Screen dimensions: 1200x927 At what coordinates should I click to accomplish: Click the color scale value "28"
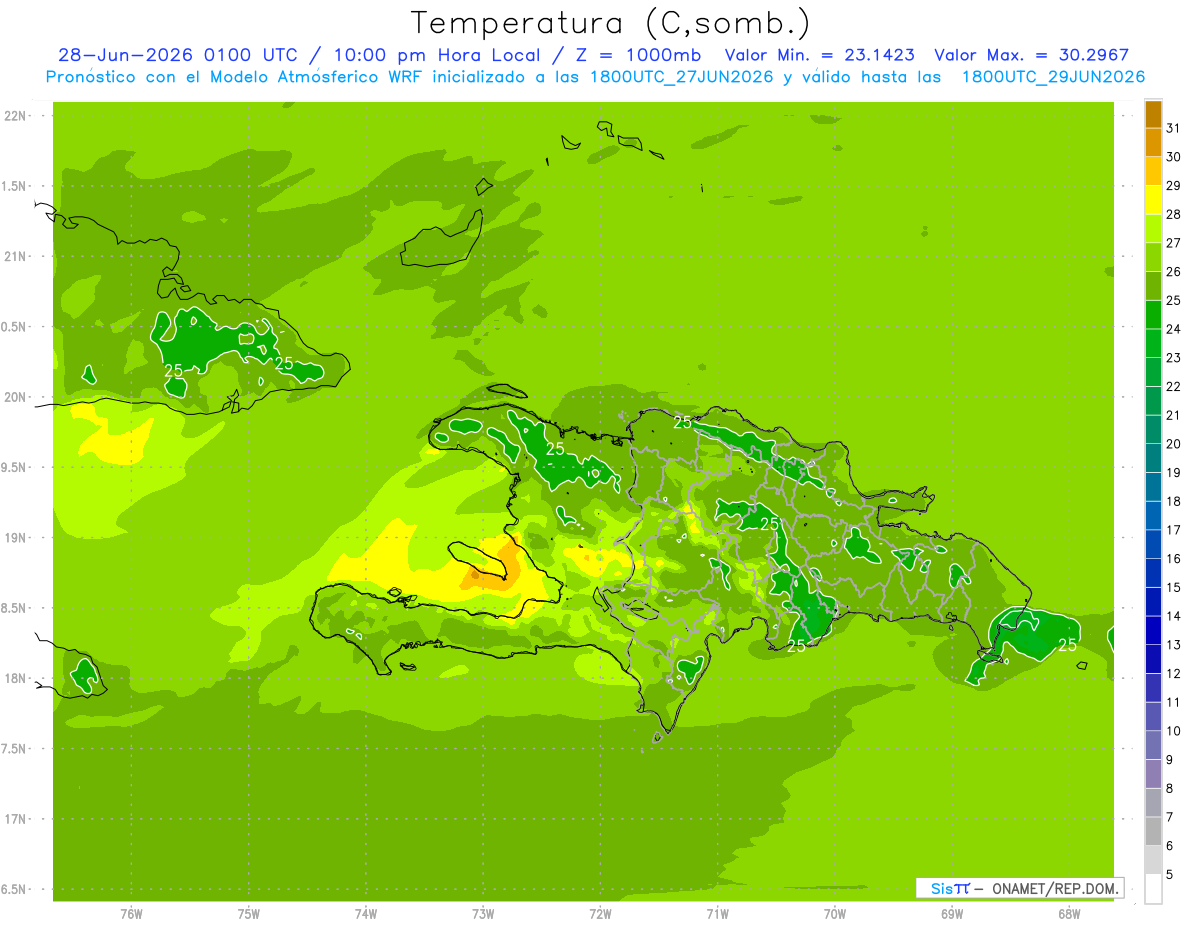[1173, 214]
